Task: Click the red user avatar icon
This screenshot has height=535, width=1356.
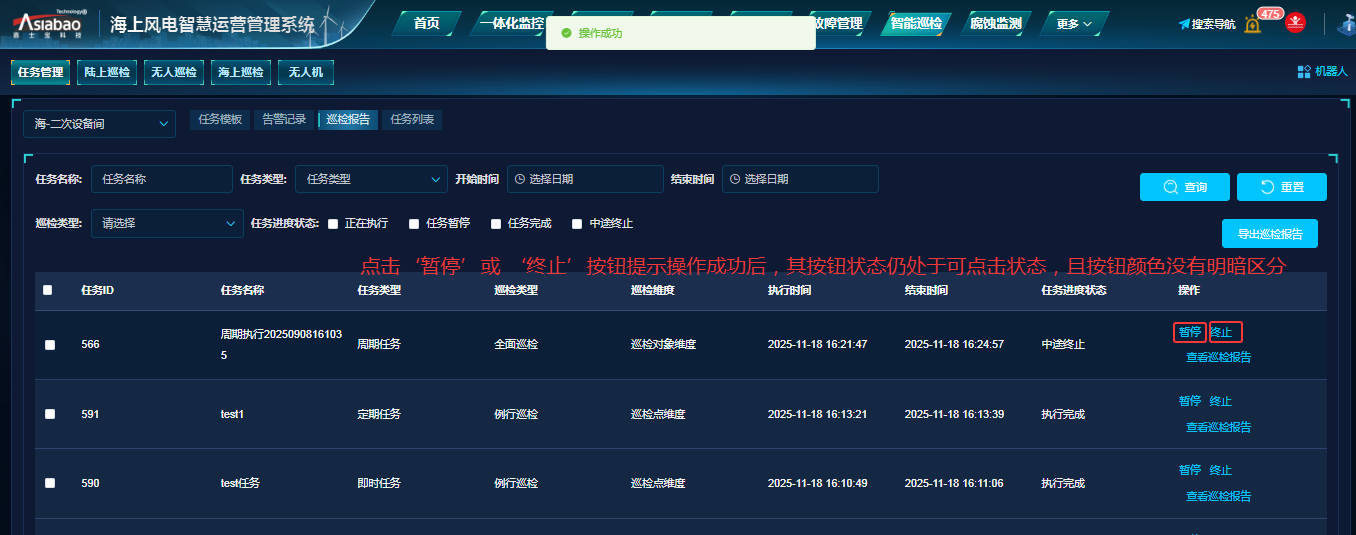Action: tap(1295, 23)
